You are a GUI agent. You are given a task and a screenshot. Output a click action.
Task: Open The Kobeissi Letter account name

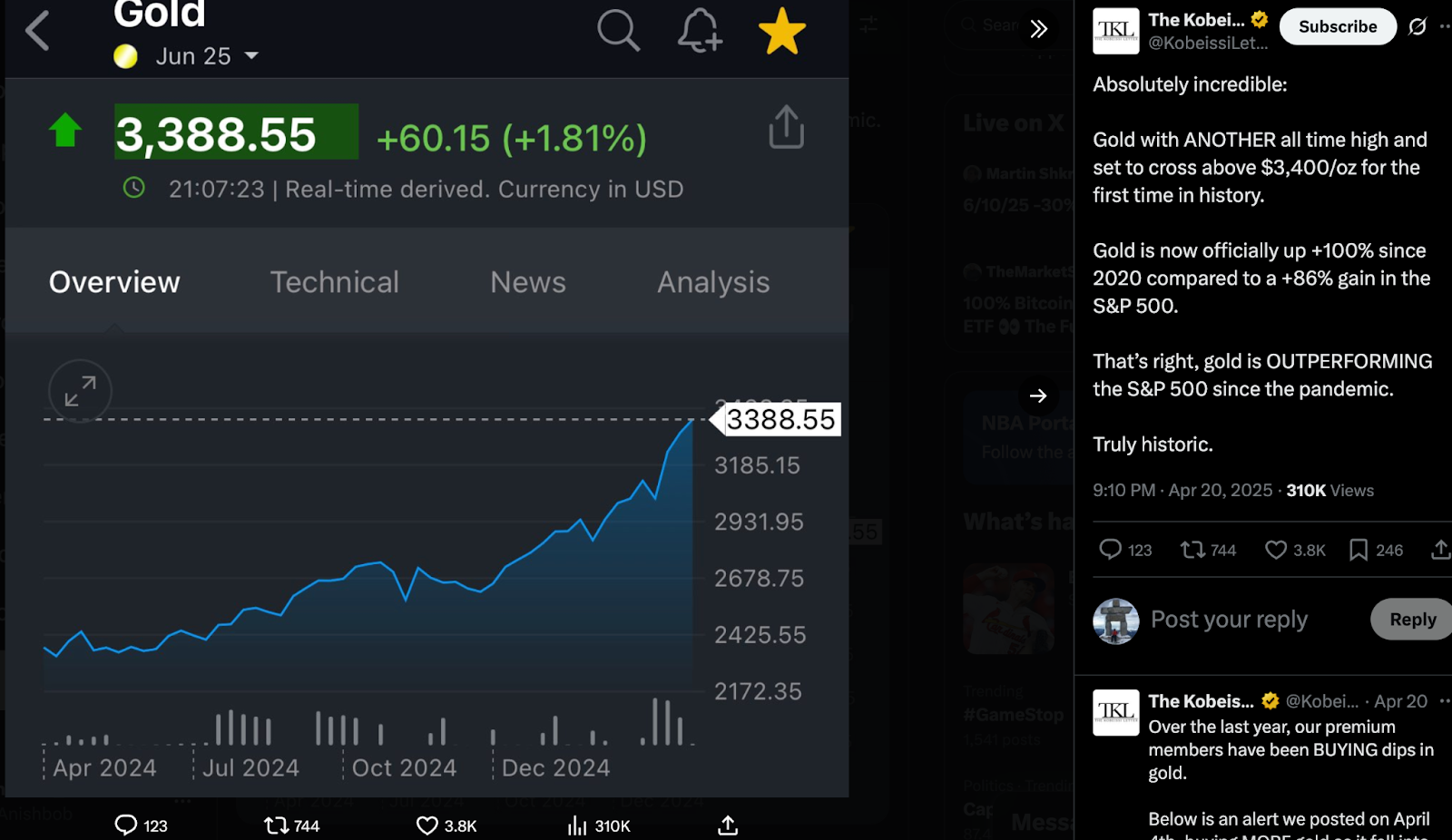1196,20
